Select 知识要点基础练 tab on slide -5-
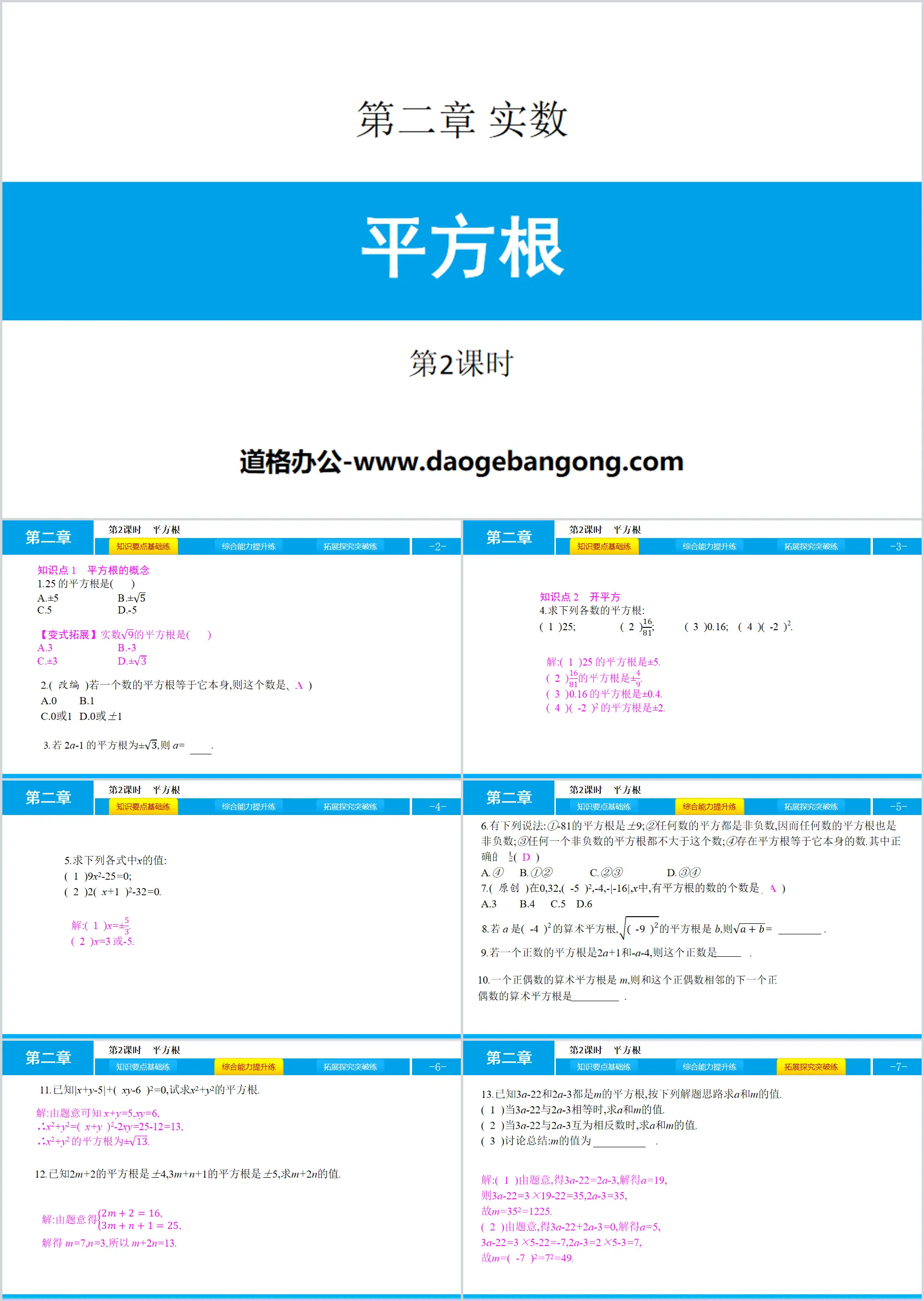This screenshot has width=924, height=1301. (x=604, y=807)
